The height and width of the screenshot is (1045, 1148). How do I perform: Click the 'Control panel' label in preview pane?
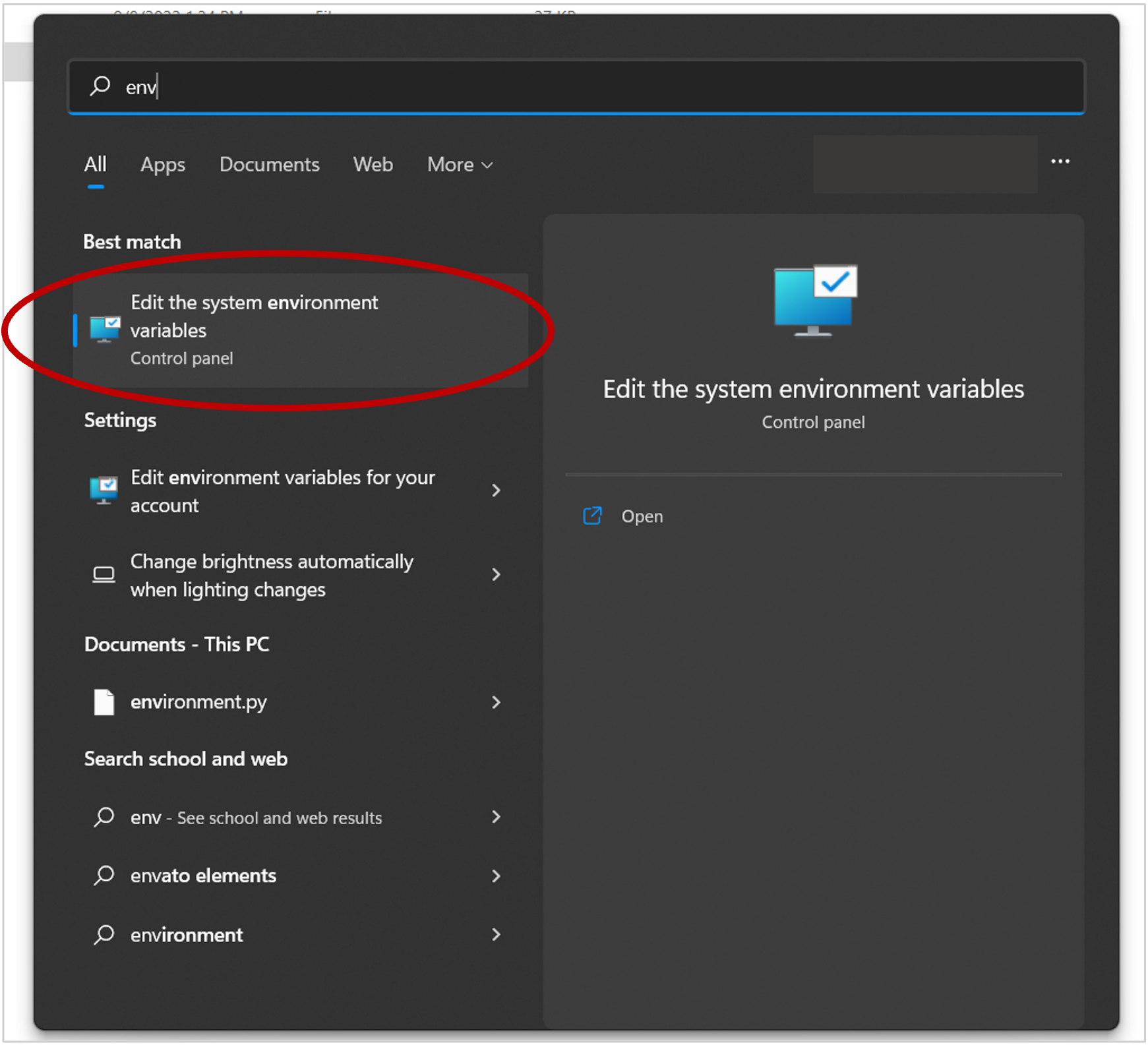click(x=813, y=423)
